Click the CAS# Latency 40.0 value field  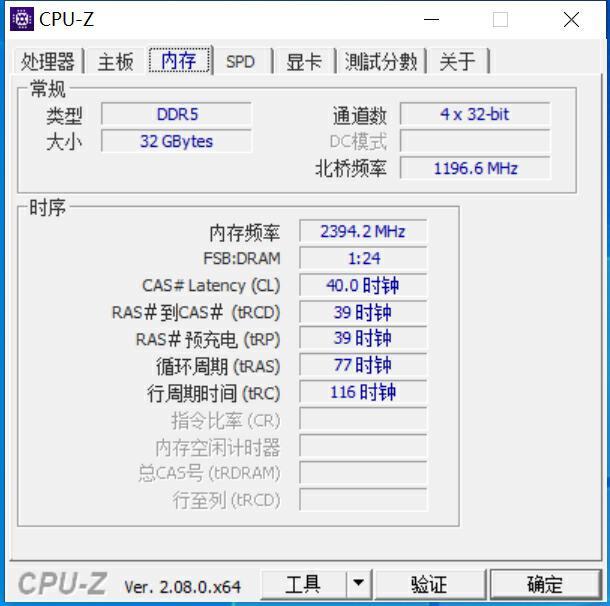point(363,285)
